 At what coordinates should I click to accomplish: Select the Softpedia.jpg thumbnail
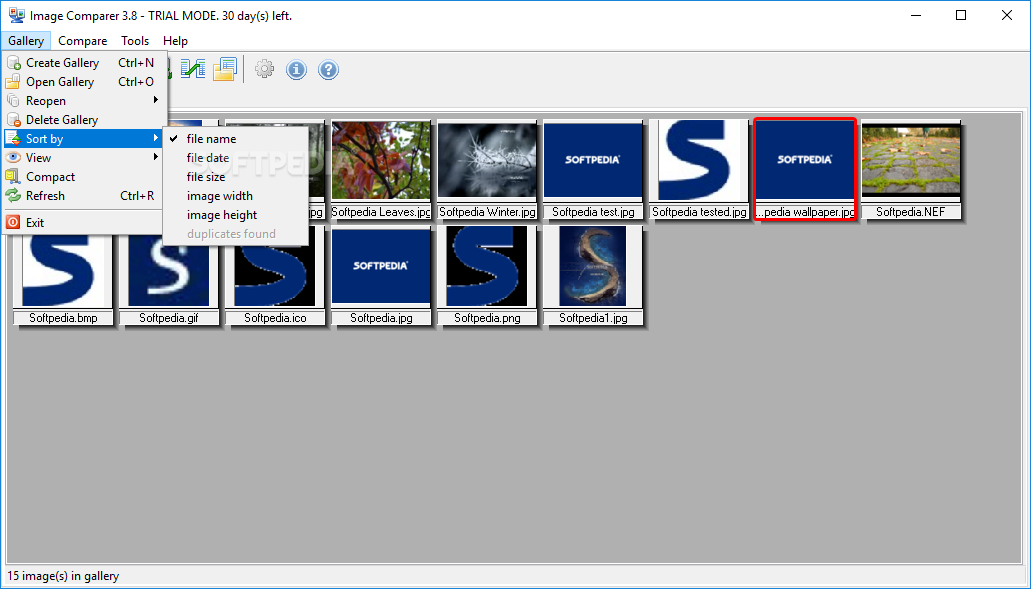pos(381,275)
